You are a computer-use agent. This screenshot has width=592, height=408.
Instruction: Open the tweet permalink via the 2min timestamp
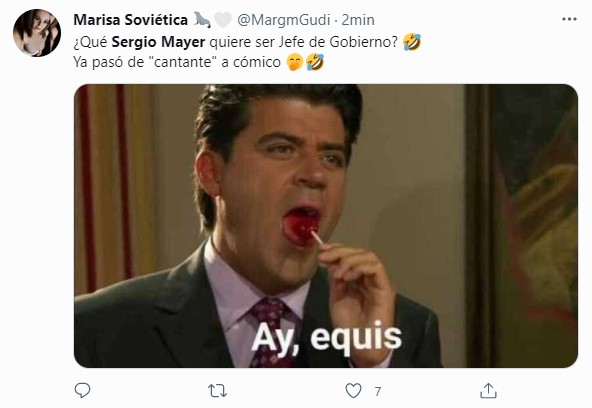tap(358, 20)
